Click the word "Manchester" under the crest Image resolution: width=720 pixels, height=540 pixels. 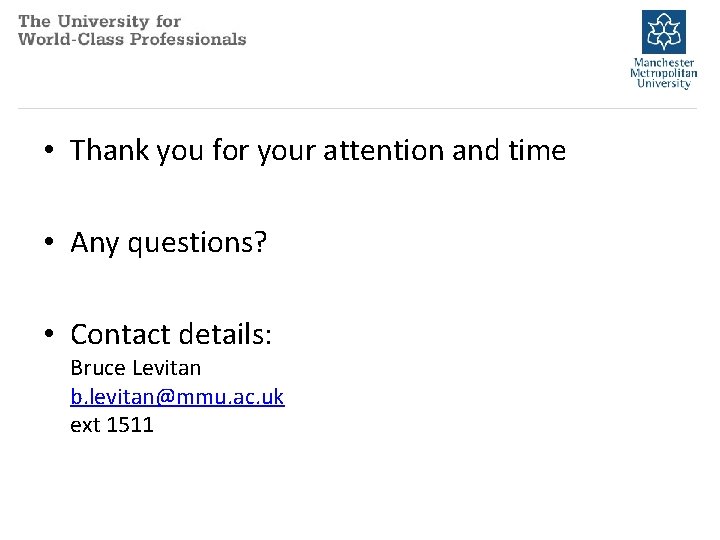click(664, 62)
